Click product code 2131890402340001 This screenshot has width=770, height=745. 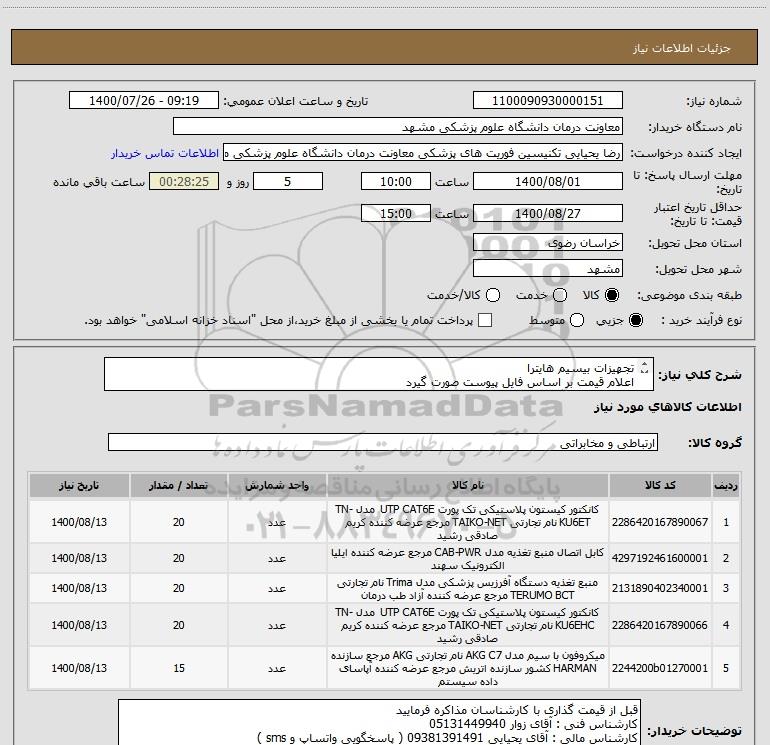pyautogui.click(x=660, y=588)
